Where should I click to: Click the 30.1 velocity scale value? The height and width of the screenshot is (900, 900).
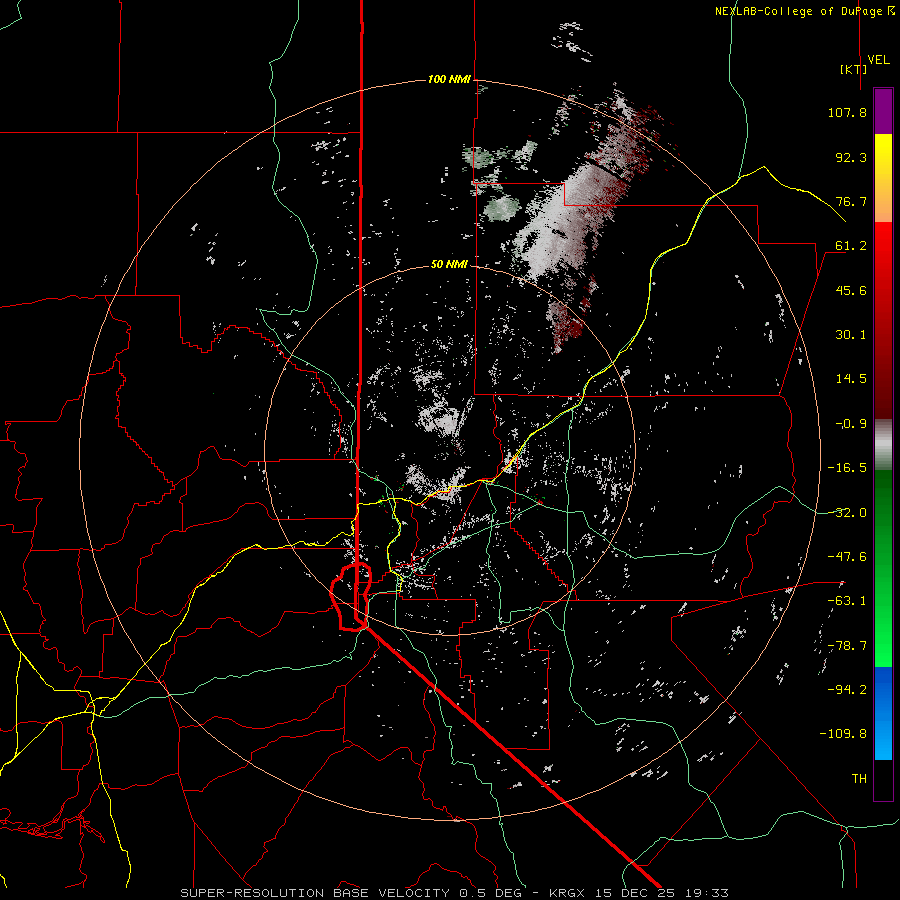tap(851, 335)
